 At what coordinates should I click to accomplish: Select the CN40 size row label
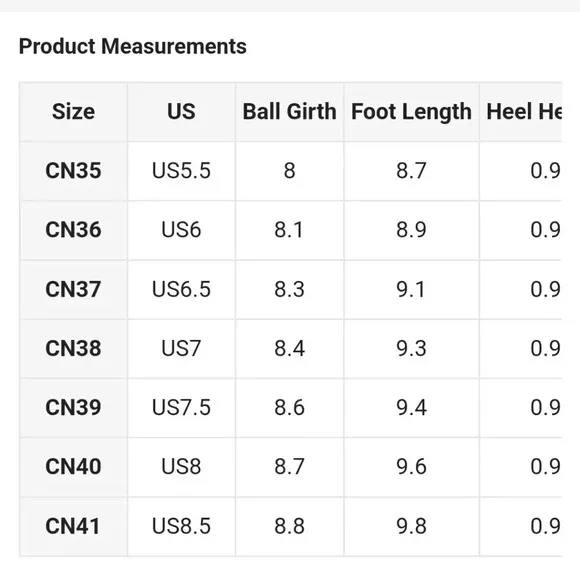(x=73, y=467)
